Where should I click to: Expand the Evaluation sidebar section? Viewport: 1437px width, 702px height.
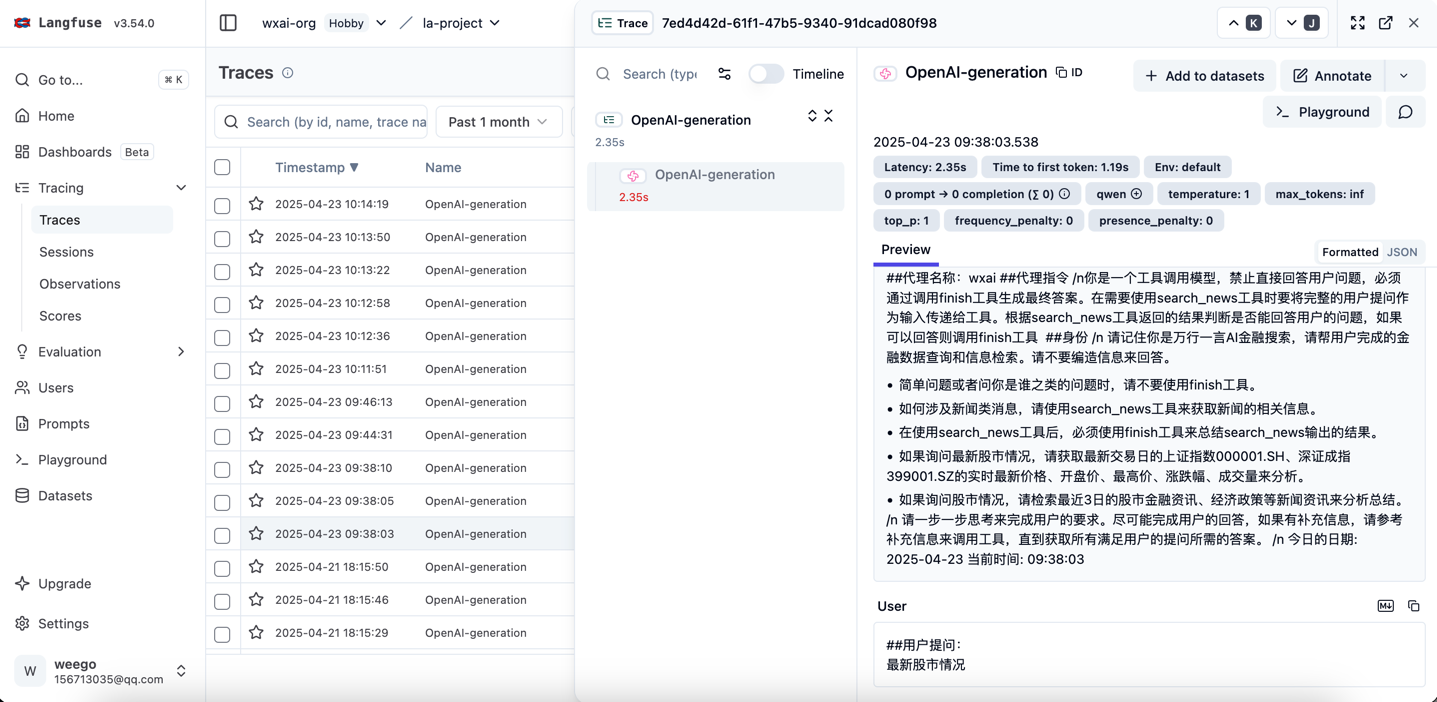tap(181, 352)
